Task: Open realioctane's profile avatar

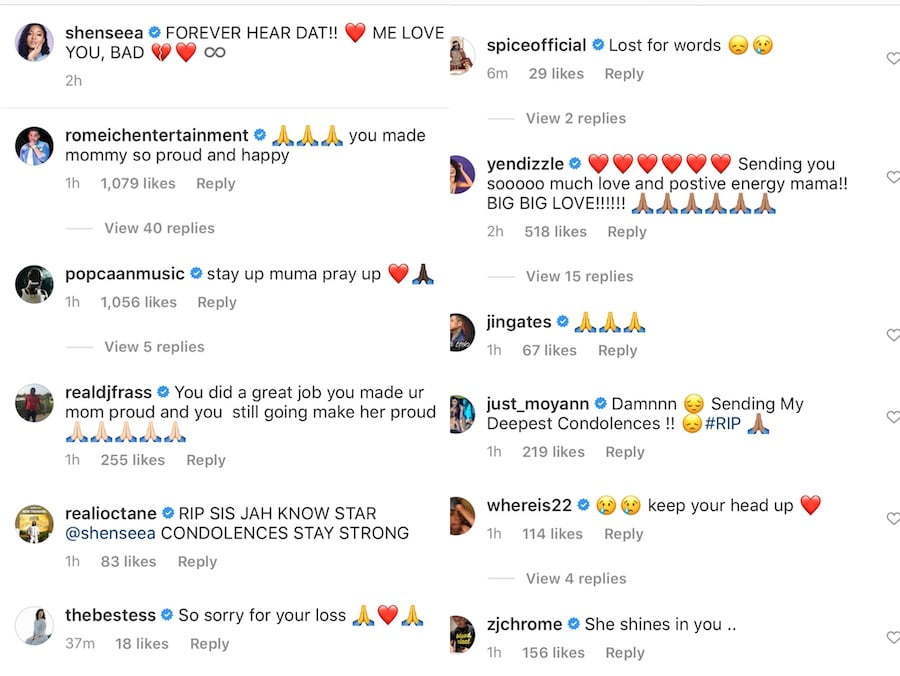Action: (34, 523)
